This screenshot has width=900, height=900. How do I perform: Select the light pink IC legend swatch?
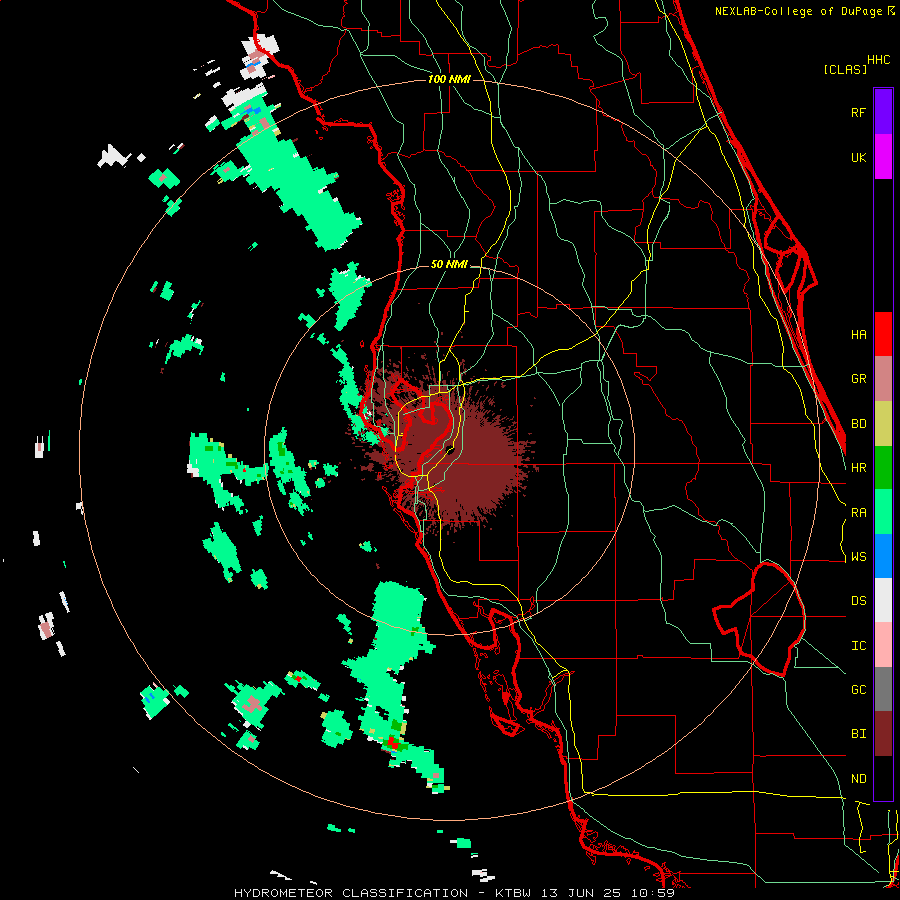[883, 645]
